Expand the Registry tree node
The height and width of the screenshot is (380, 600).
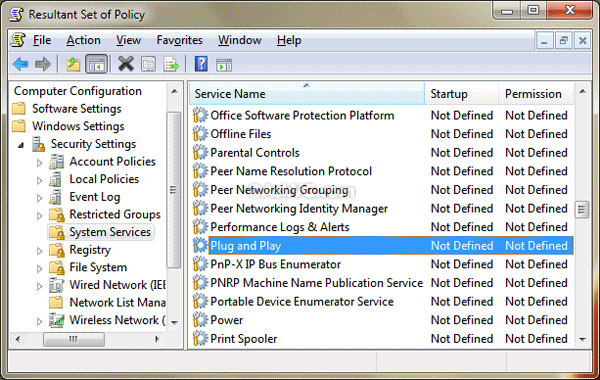[39, 251]
